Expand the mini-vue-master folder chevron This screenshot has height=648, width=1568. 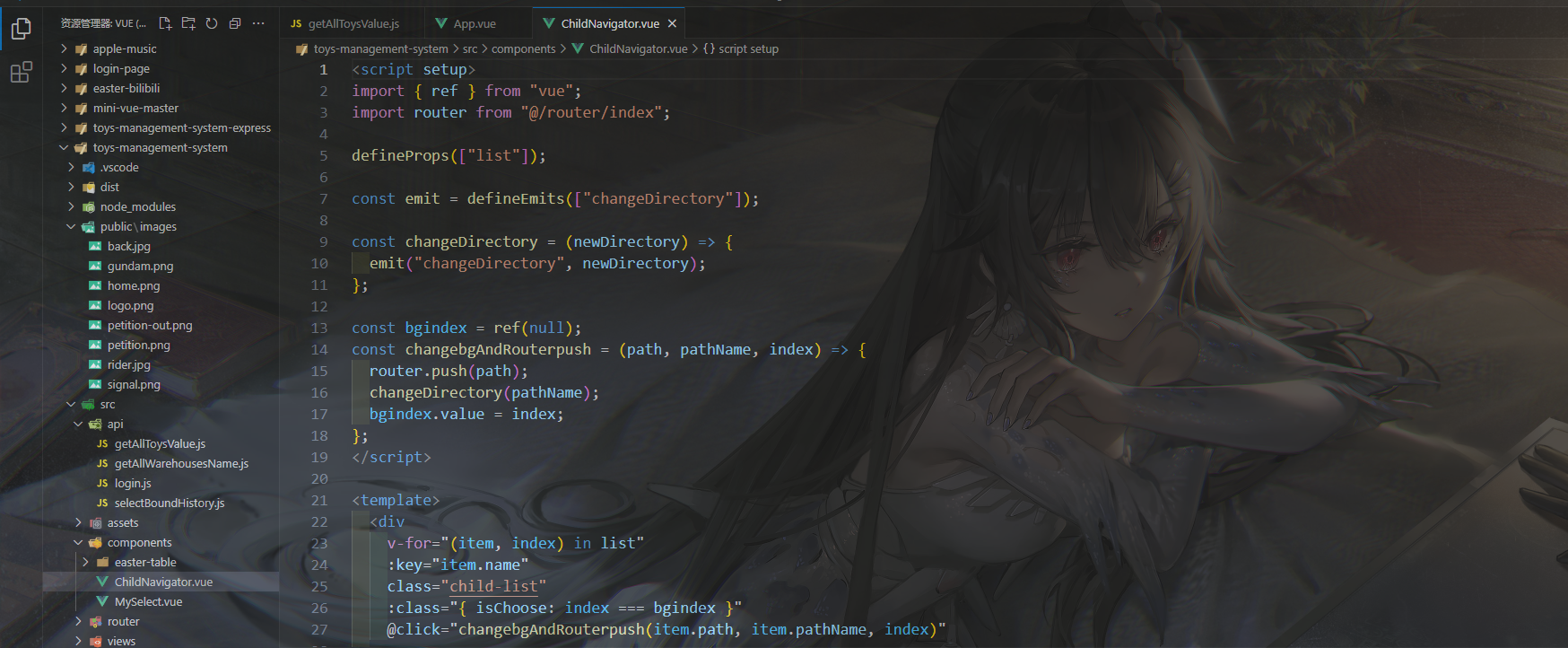tap(64, 108)
